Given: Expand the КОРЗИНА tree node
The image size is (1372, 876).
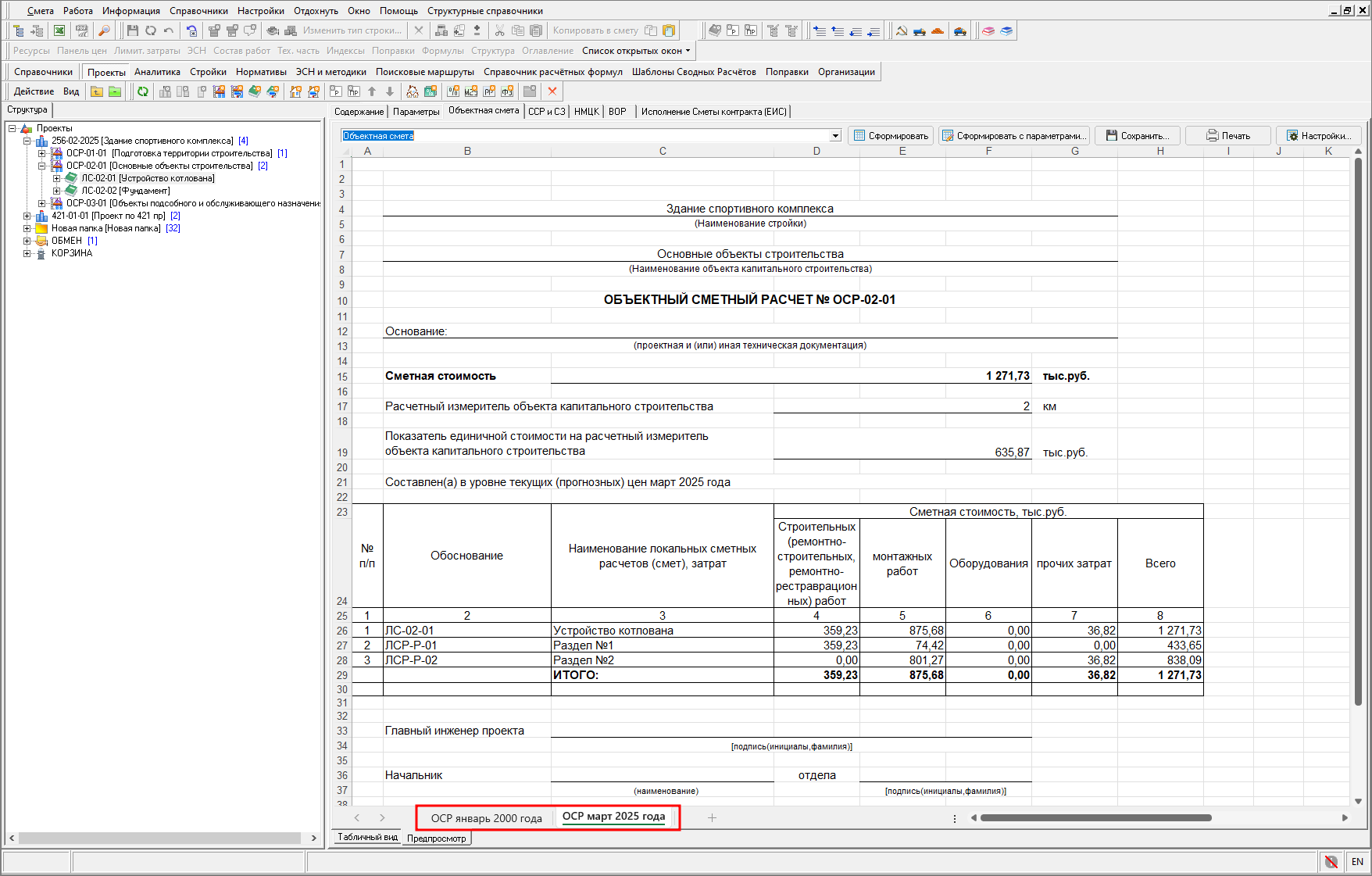Looking at the screenshot, I should coord(27,253).
